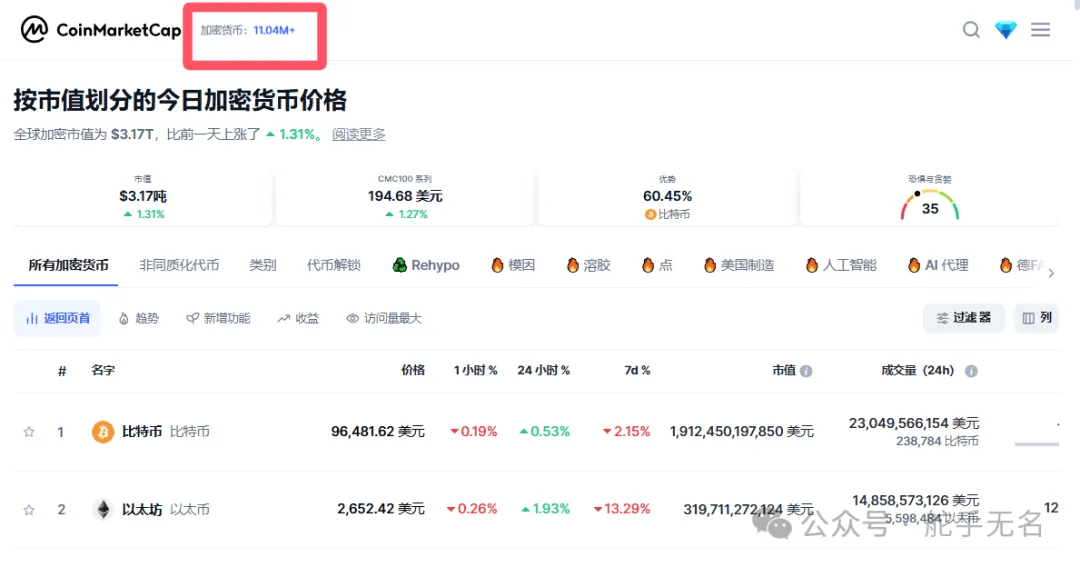
Task: Open the 模因 category tab
Action: [x=513, y=265]
